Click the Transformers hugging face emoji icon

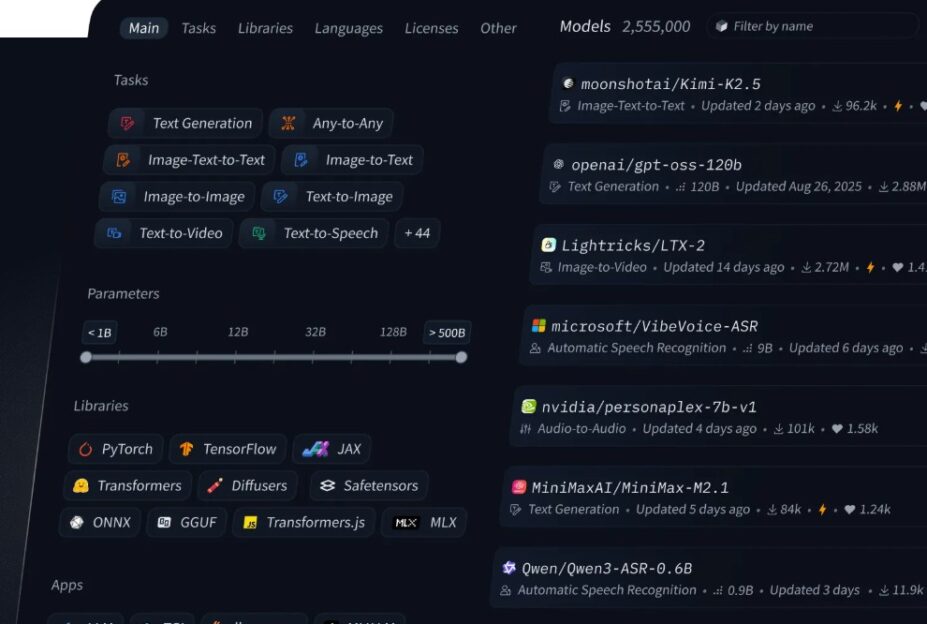point(81,486)
